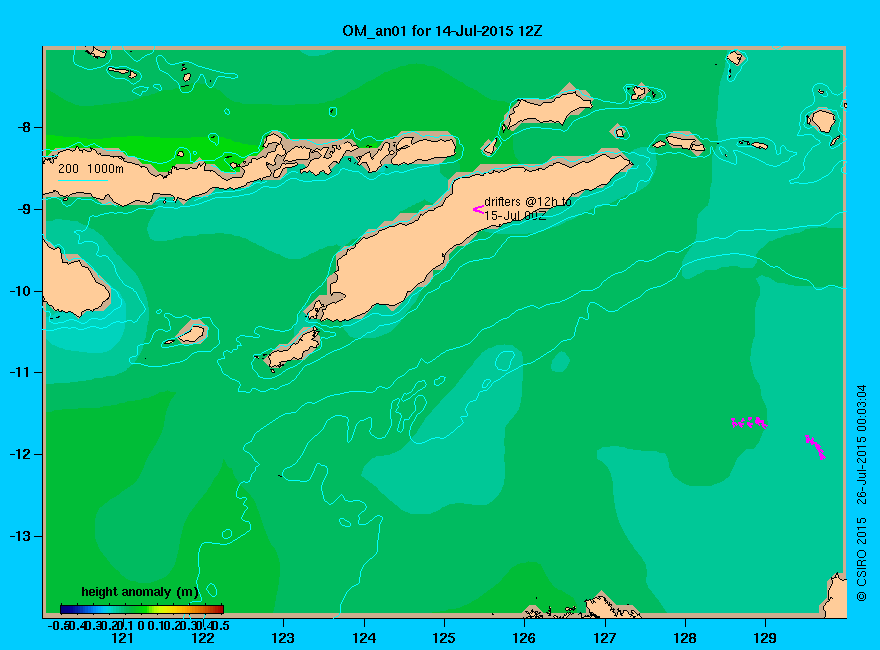
Task: Click the magenta drifter track at far right
Action: pos(815,447)
